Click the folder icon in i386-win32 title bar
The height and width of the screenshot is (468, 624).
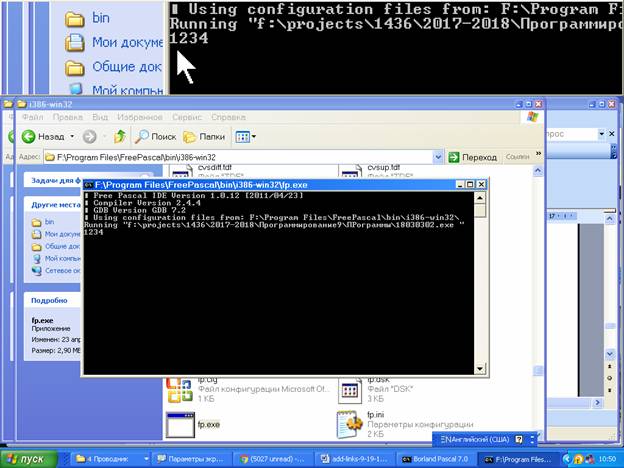pyautogui.click(x=21, y=104)
